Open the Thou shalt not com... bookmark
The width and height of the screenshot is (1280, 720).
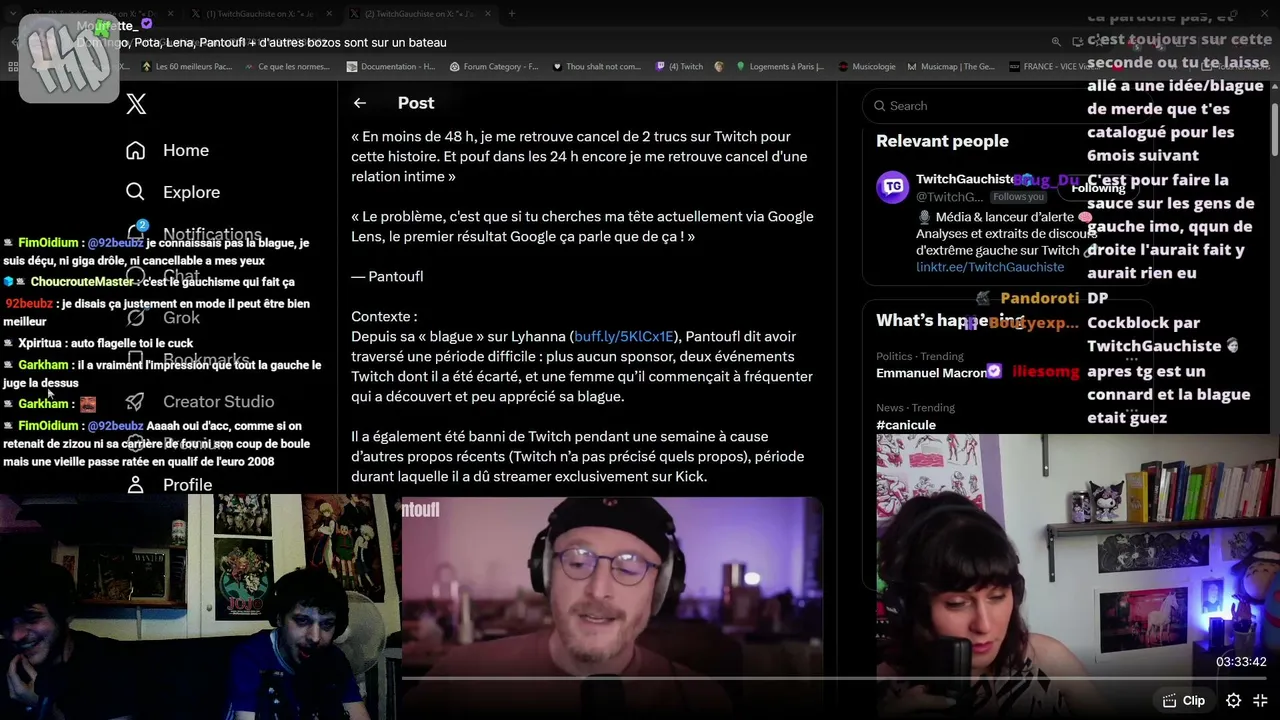[597, 66]
